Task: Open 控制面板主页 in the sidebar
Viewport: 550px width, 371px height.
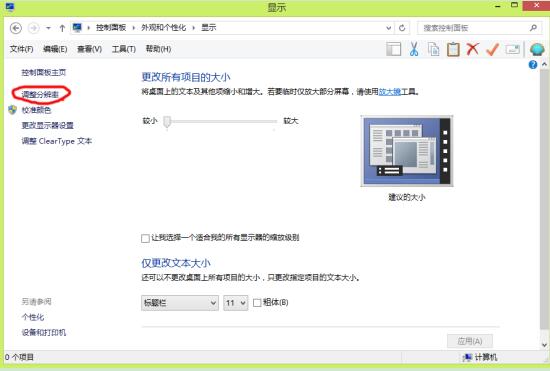Action: point(44,73)
